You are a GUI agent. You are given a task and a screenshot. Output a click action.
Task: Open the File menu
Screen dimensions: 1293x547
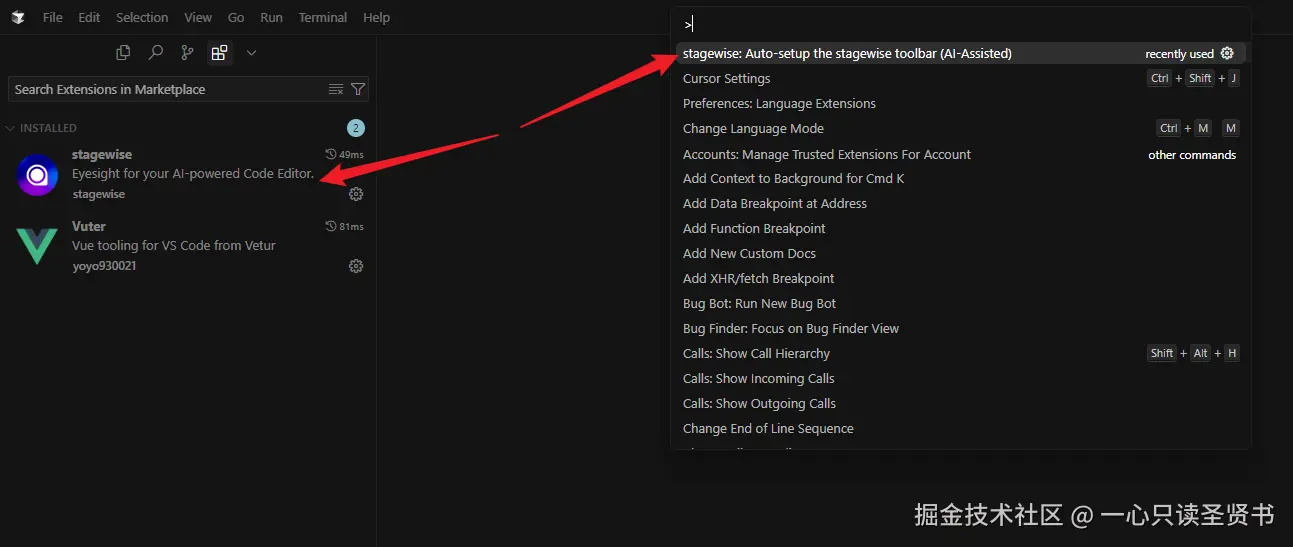tap(52, 17)
